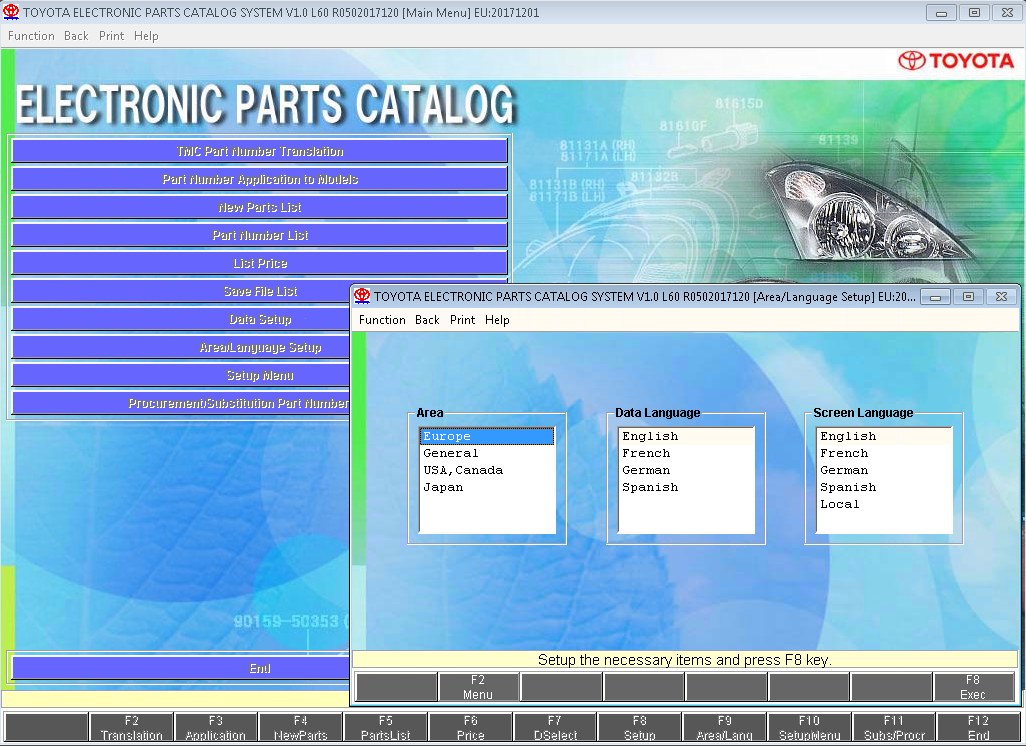
Task: Maximize the Area/Language Setup dialog
Action: click(968, 297)
